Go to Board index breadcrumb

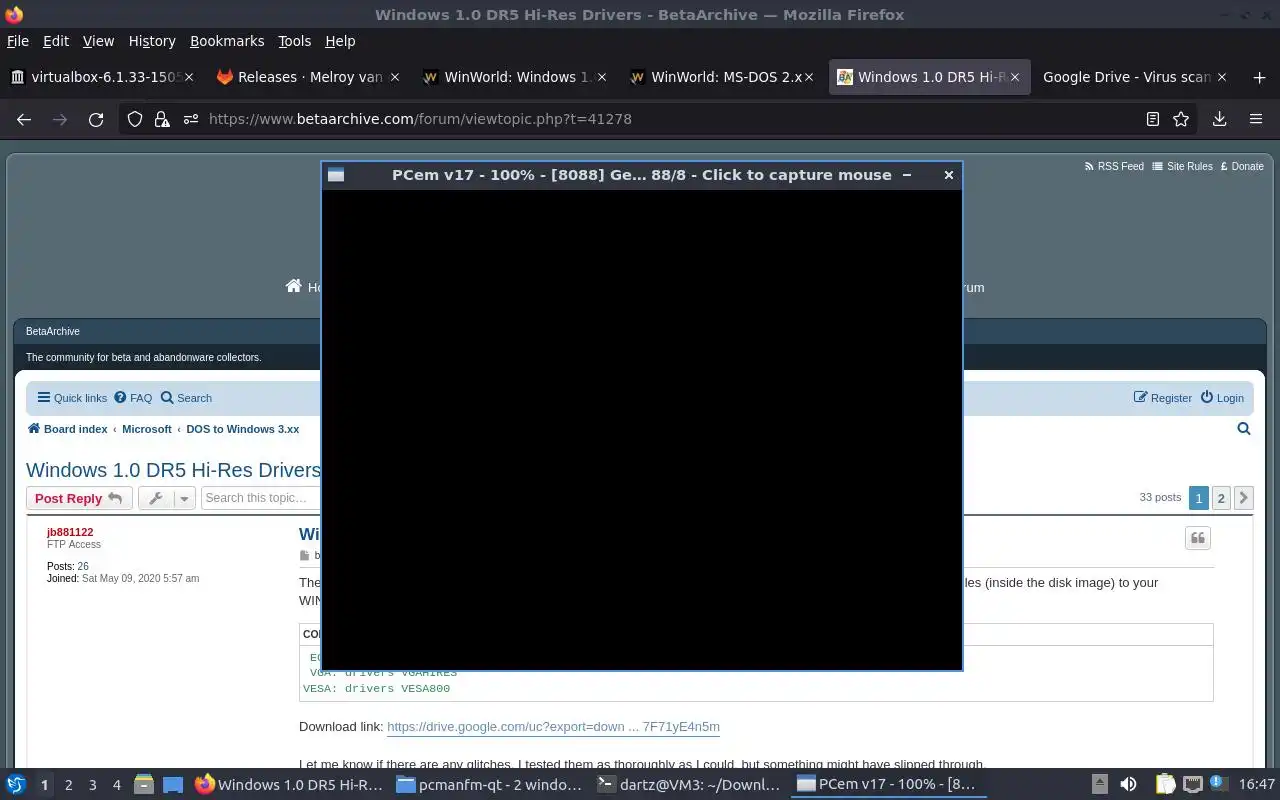[x=67, y=429]
